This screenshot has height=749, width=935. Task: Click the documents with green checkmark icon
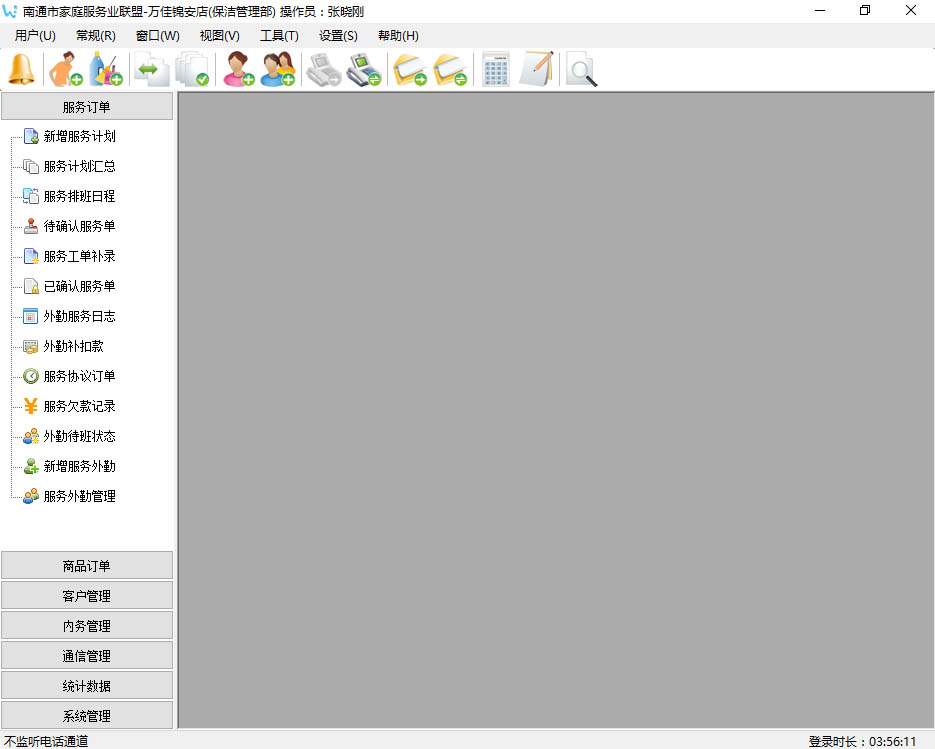pos(192,70)
